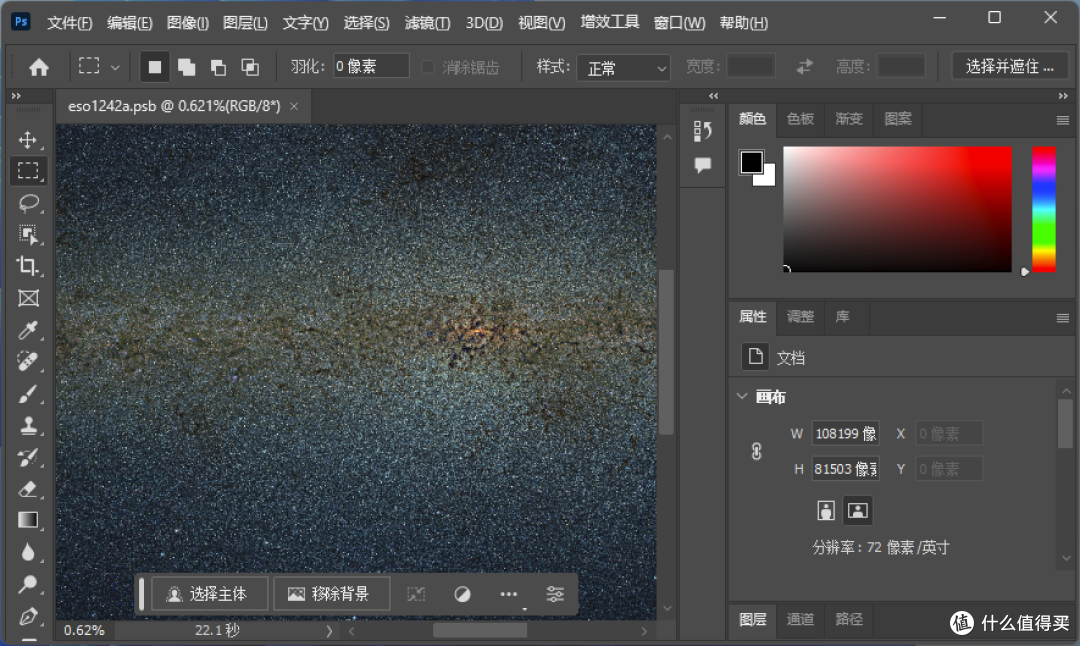Screen dimensions: 1080x646
Task: Click the 移除背景 remove background button
Action: [331, 594]
